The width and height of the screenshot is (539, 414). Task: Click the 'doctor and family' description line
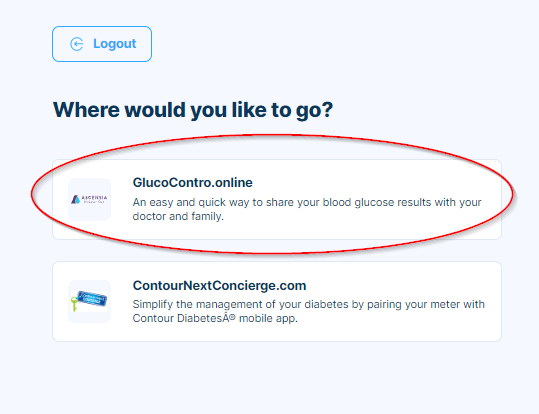(x=178, y=216)
